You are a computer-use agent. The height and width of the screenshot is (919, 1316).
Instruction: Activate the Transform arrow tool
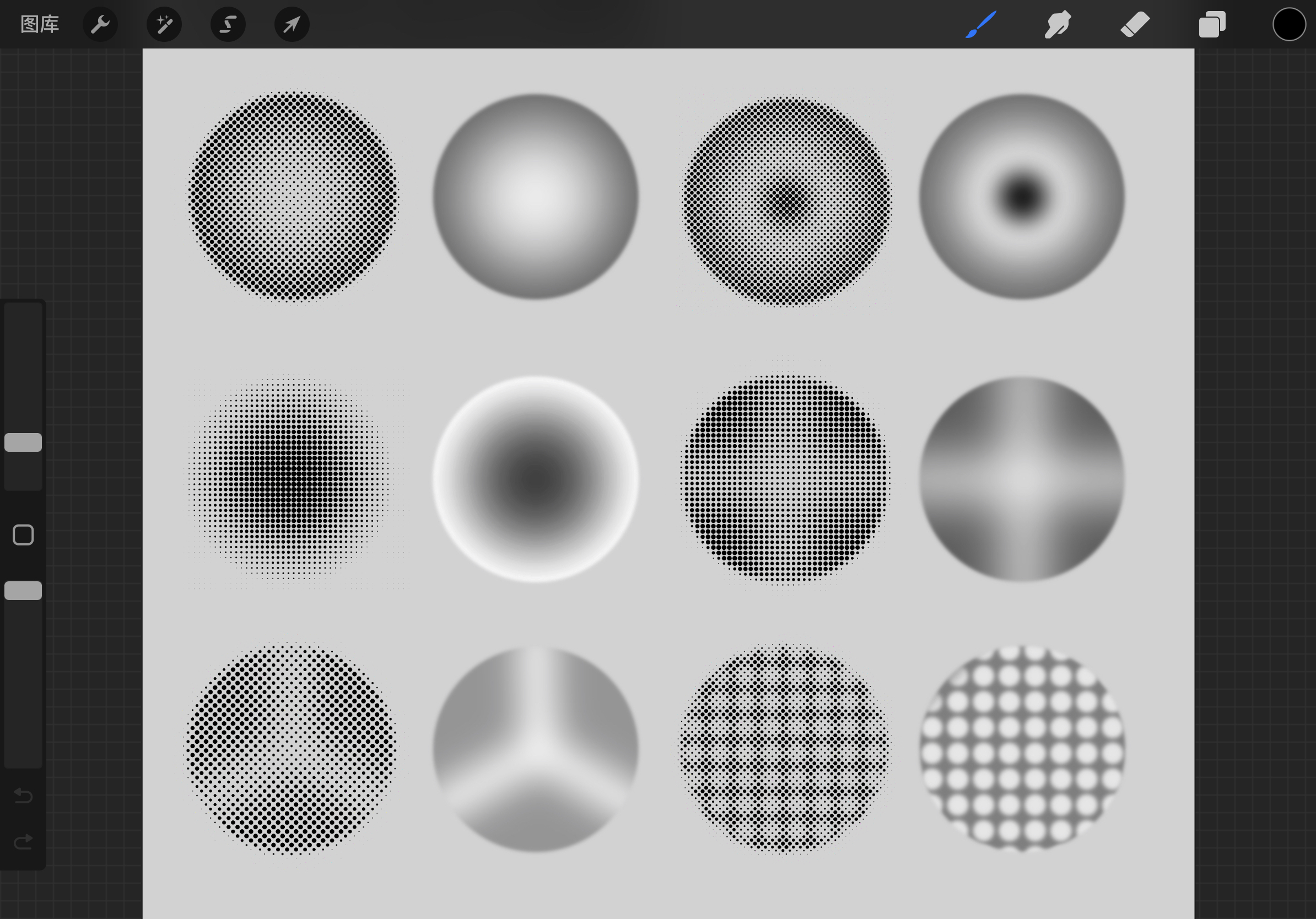click(x=292, y=24)
